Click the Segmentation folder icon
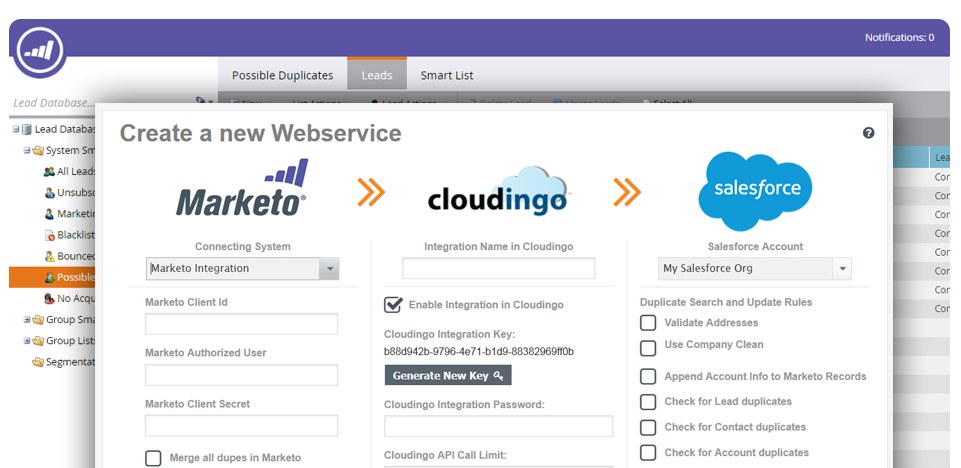 (x=38, y=362)
